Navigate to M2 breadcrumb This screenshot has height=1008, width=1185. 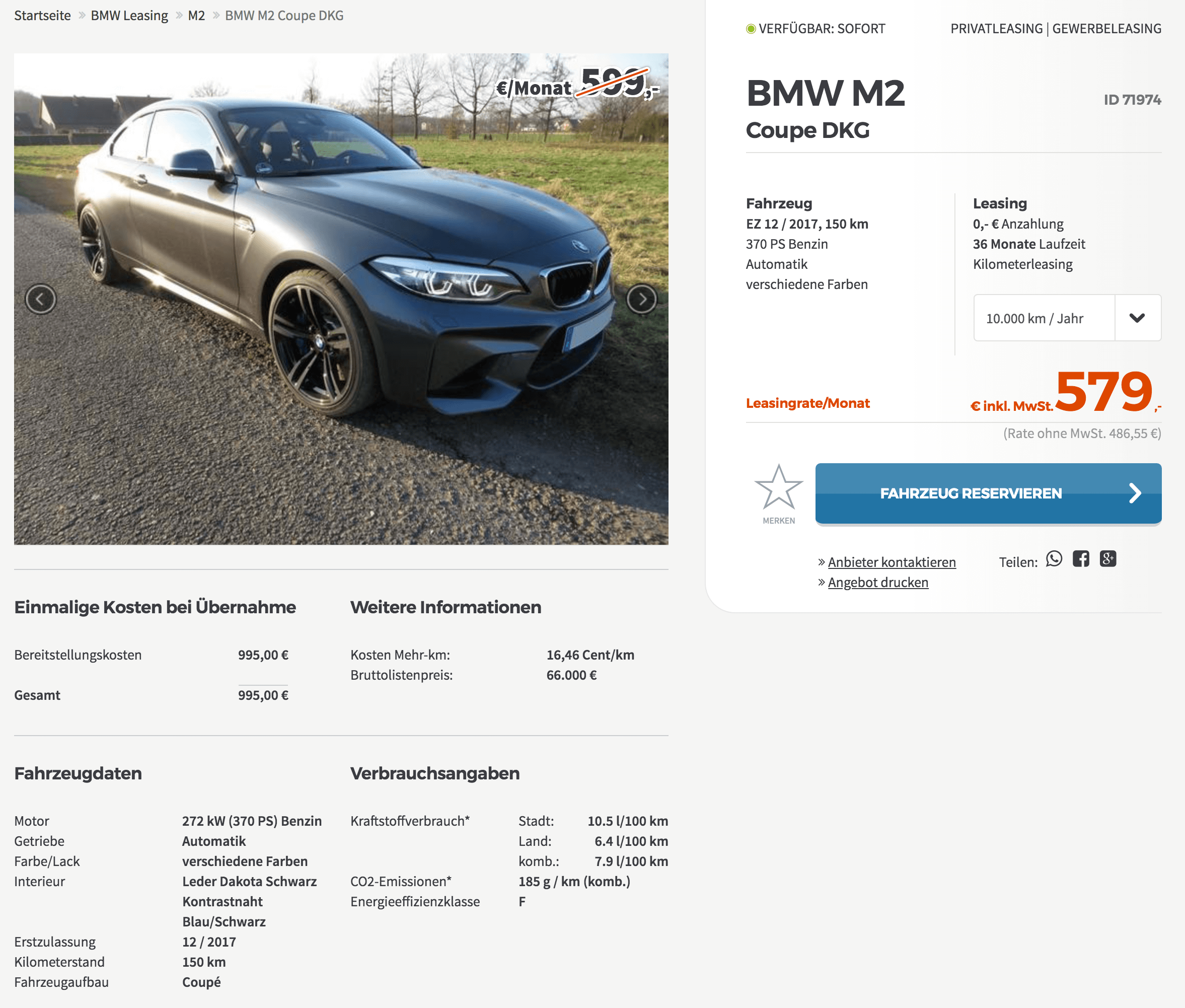tap(196, 16)
